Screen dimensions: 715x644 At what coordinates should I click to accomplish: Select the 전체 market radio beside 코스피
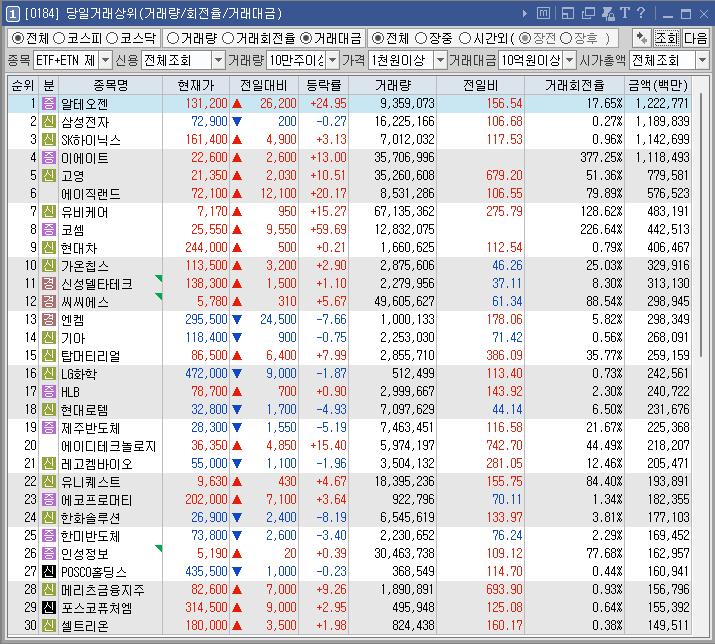(18, 38)
